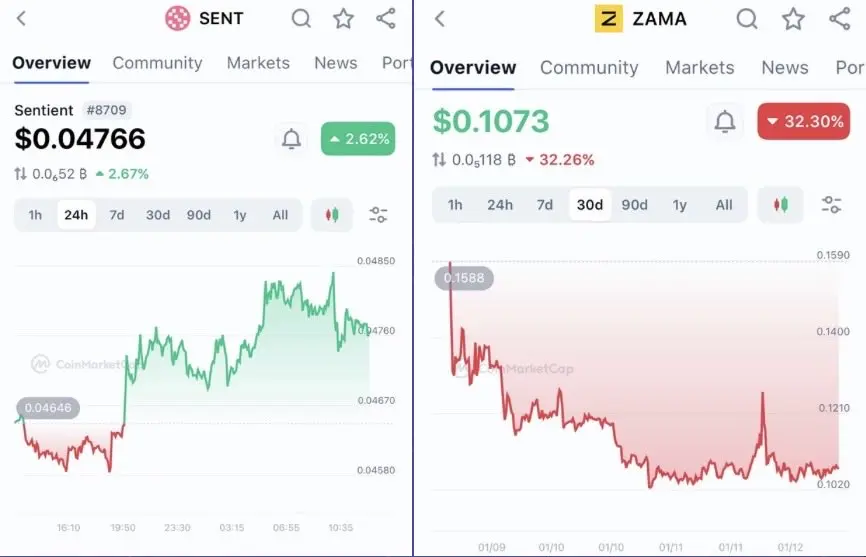Swap the SENT price currency via the arrows

pyautogui.click(x=20, y=174)
